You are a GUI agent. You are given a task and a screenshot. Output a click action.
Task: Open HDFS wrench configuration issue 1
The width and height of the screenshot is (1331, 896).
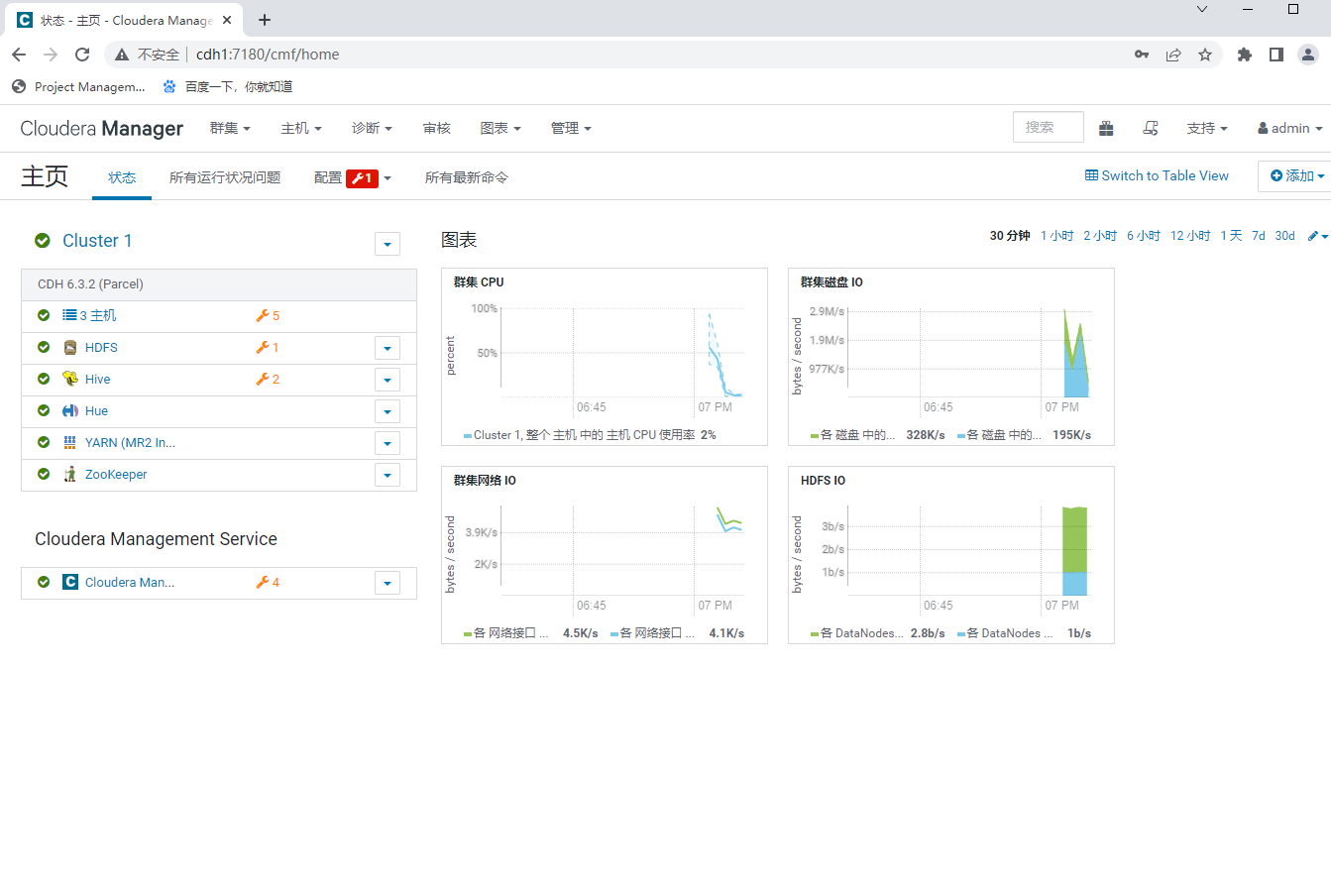[x=268, y=347]
